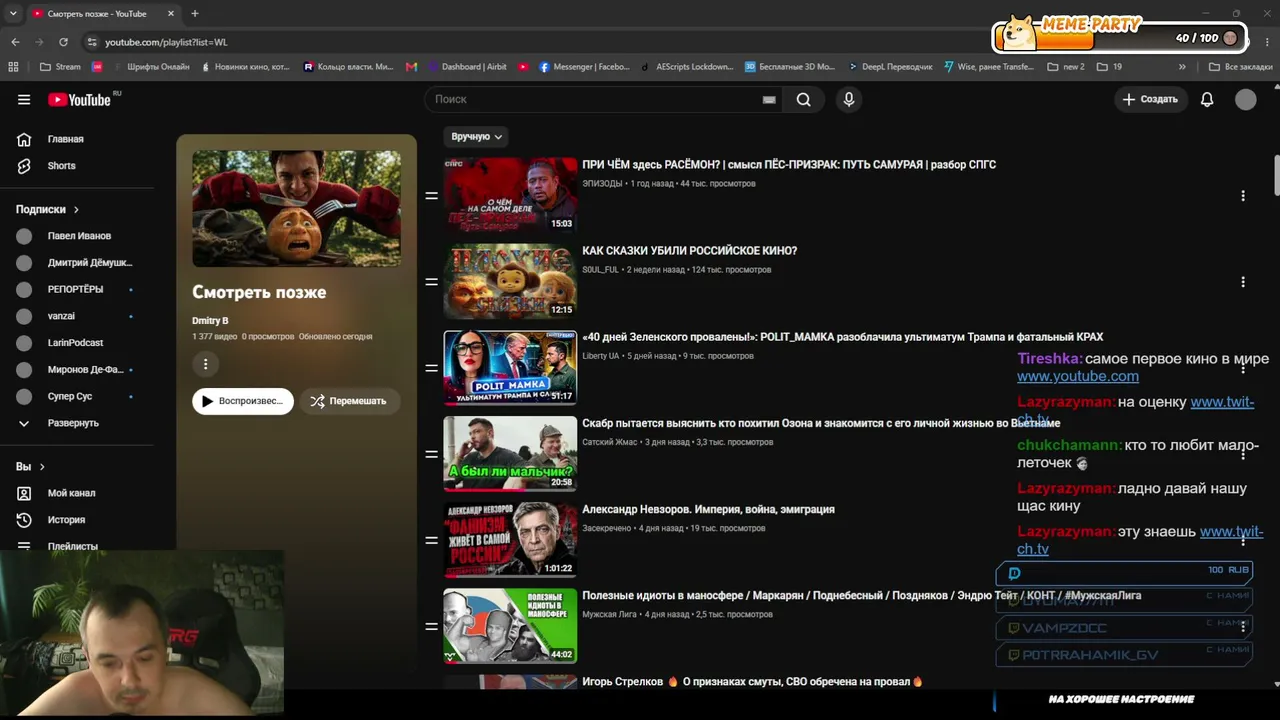This screenshot has height=720, width=1280.
Task: Open the Stream bookmarks folder
Action: coord(60,67)
